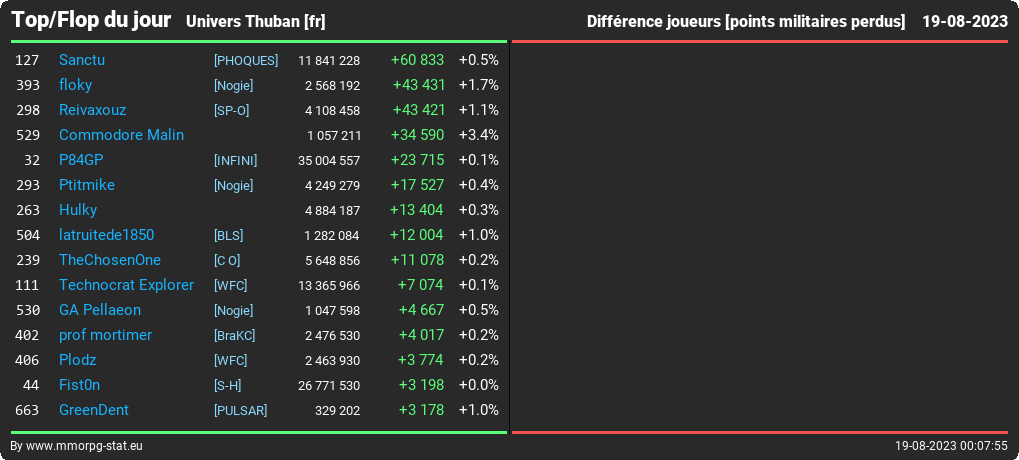Viewport: 1019px width, 460px height.
Task: Open the [PHOQUES] alliance tag
Action: coord(246,60)
